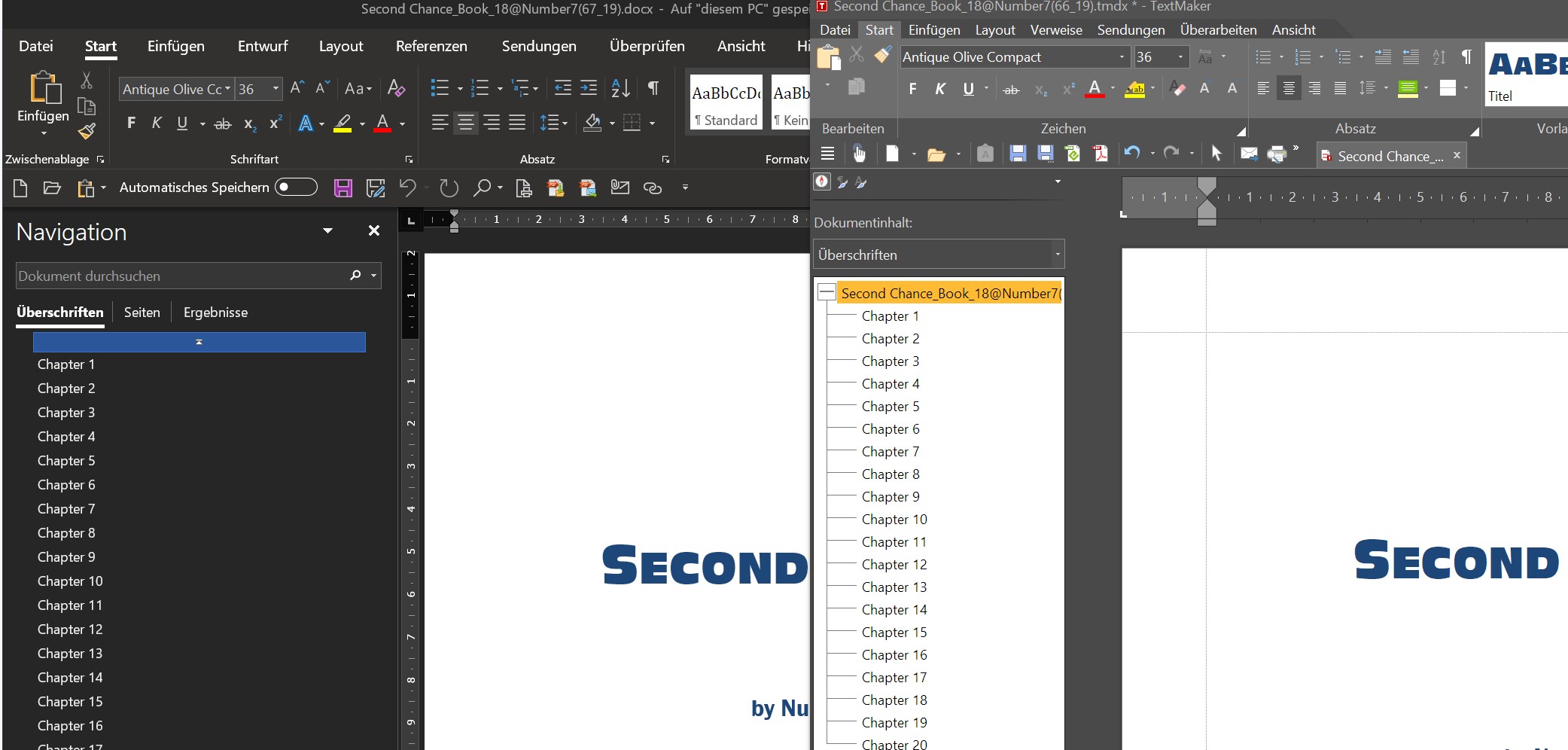Open TextMaker font size dropdown
Image resolution: width=1568 pixels, height=750 pixels.
1180,56
